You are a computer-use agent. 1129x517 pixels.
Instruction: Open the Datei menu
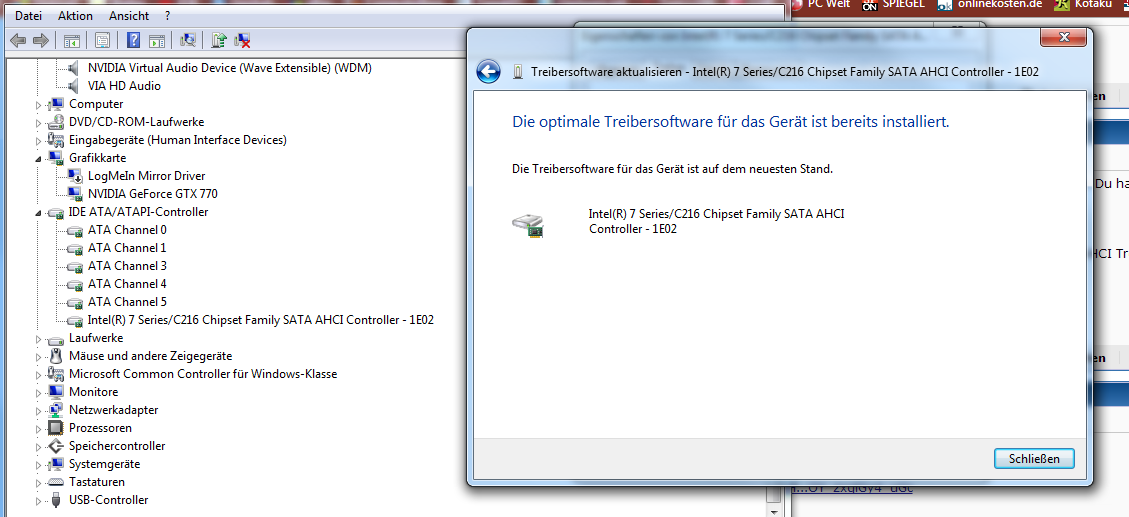[28, 15]
